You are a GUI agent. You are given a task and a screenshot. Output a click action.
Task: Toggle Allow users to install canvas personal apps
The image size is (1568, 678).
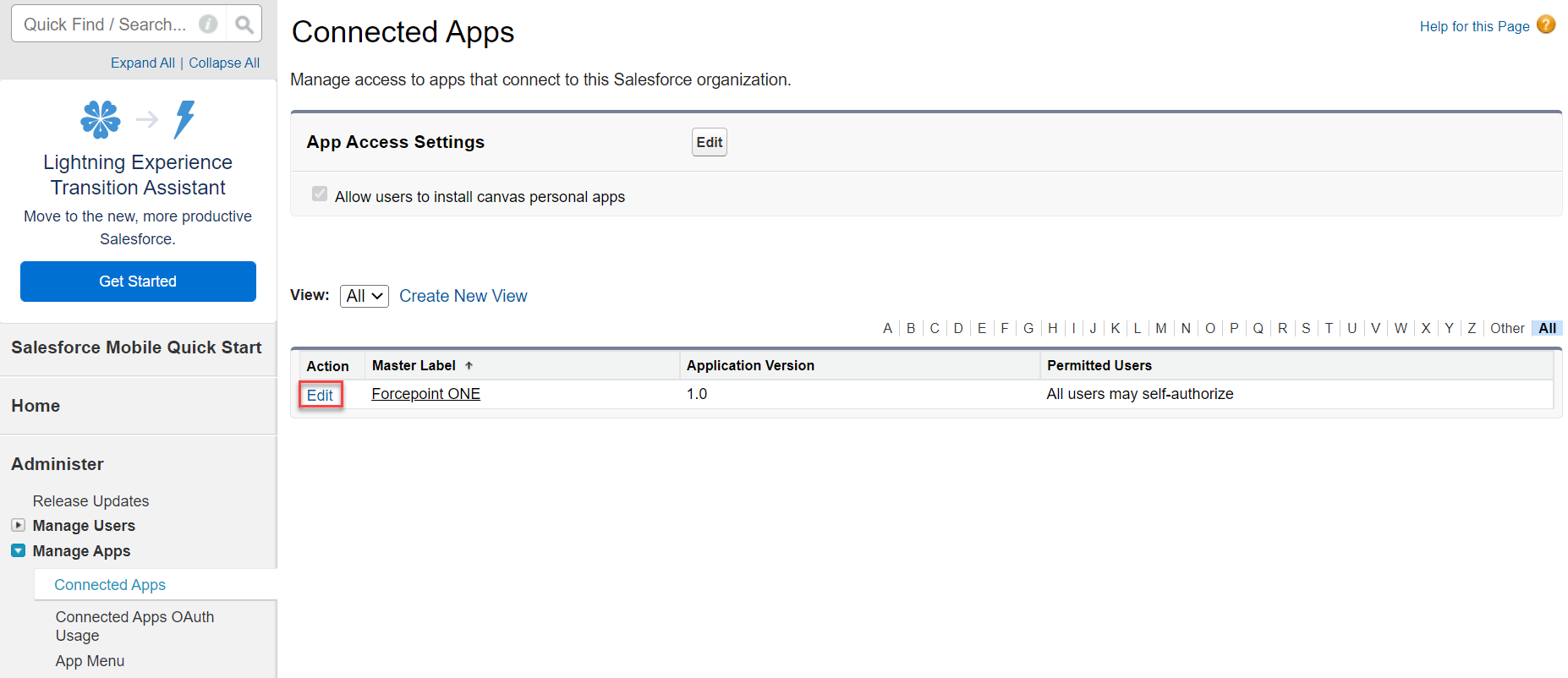coord(320,194)
